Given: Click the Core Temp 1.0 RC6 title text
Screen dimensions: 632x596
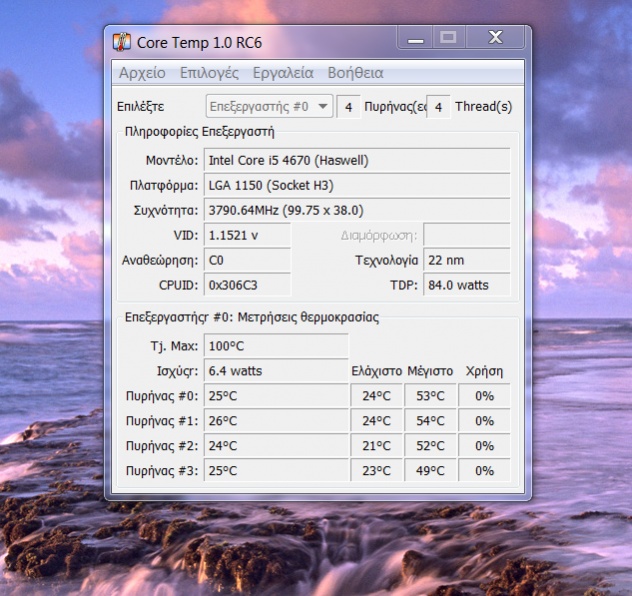Looking at the screenshot, I should click(x=200, y=43).
